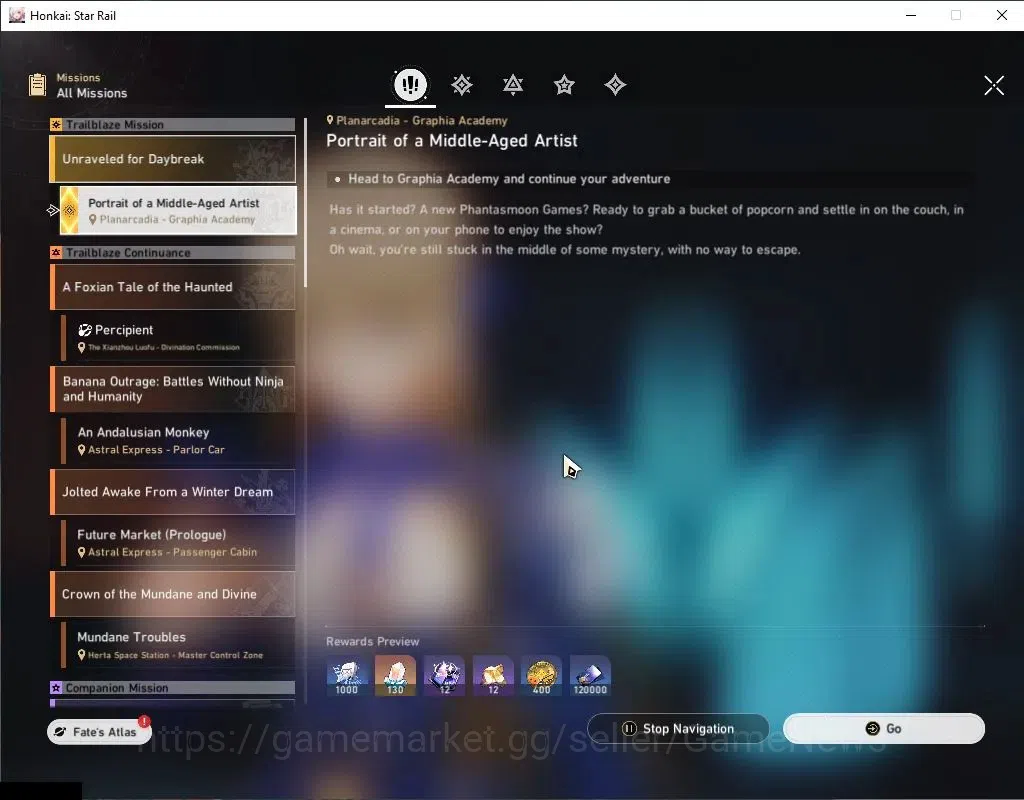
Task: Click the Planarcadia - Graphia Academy location header
Action: [x=417, y=121]
